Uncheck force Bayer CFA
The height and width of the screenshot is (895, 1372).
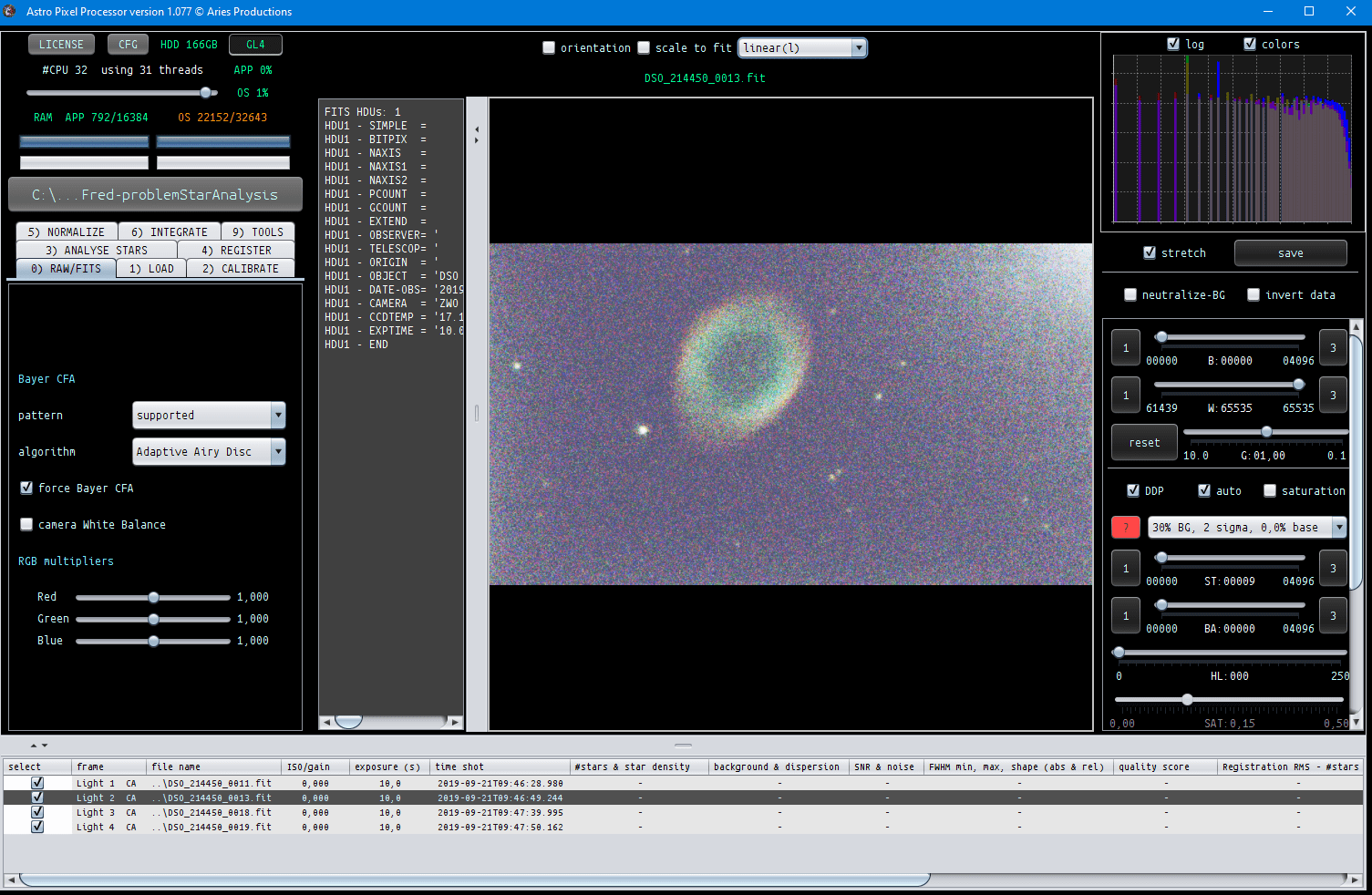point(26,488)
